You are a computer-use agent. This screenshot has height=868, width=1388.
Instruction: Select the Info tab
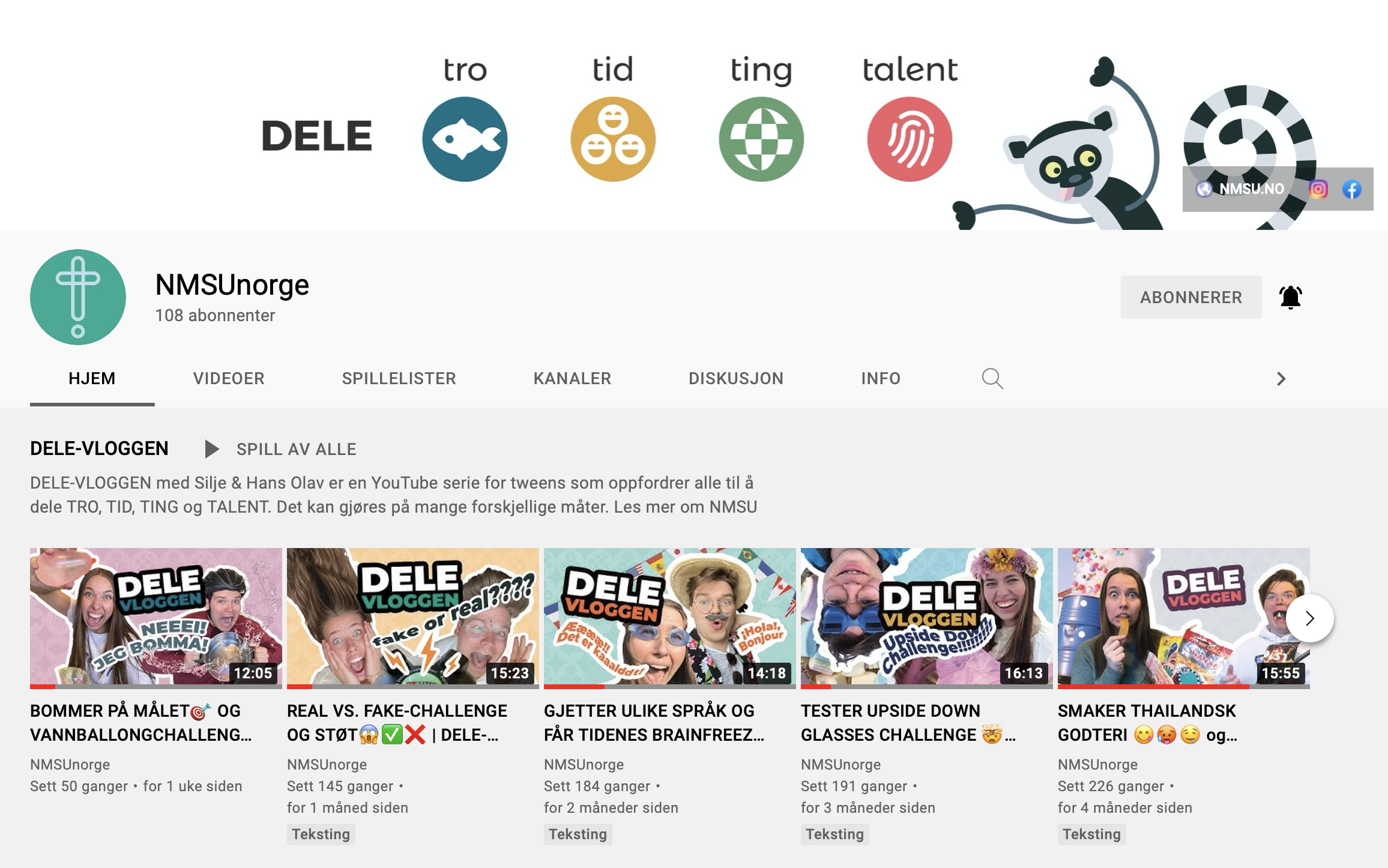(881, 379)
